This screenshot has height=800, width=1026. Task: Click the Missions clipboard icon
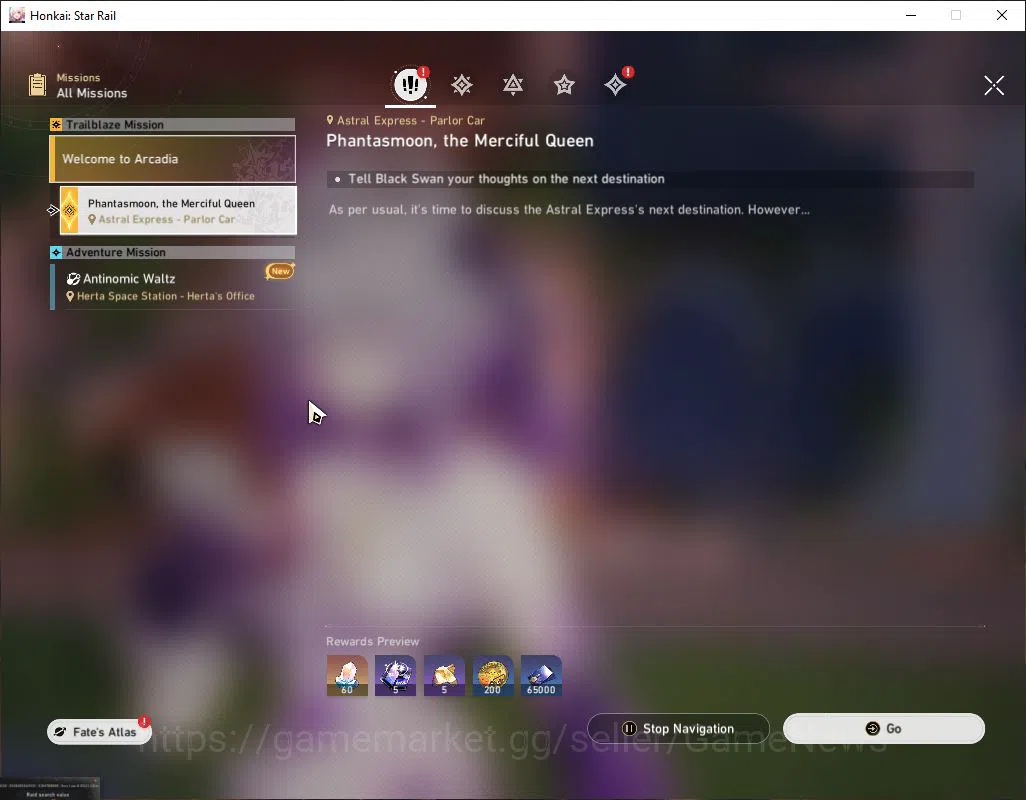pyautogui.click(x=37, y=85)
